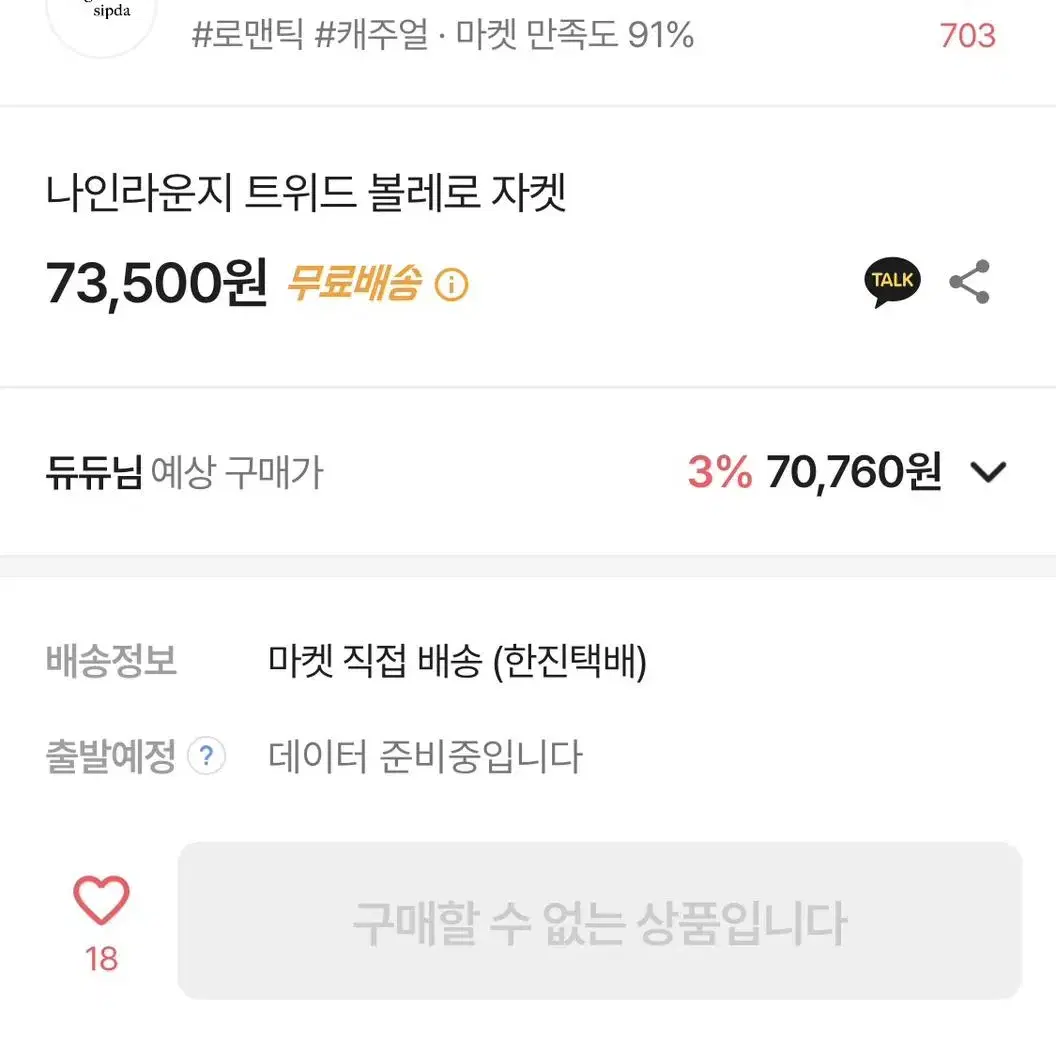1056x1056 pixels.
Task: Click the 73,500원 price text
Action: 156,284
